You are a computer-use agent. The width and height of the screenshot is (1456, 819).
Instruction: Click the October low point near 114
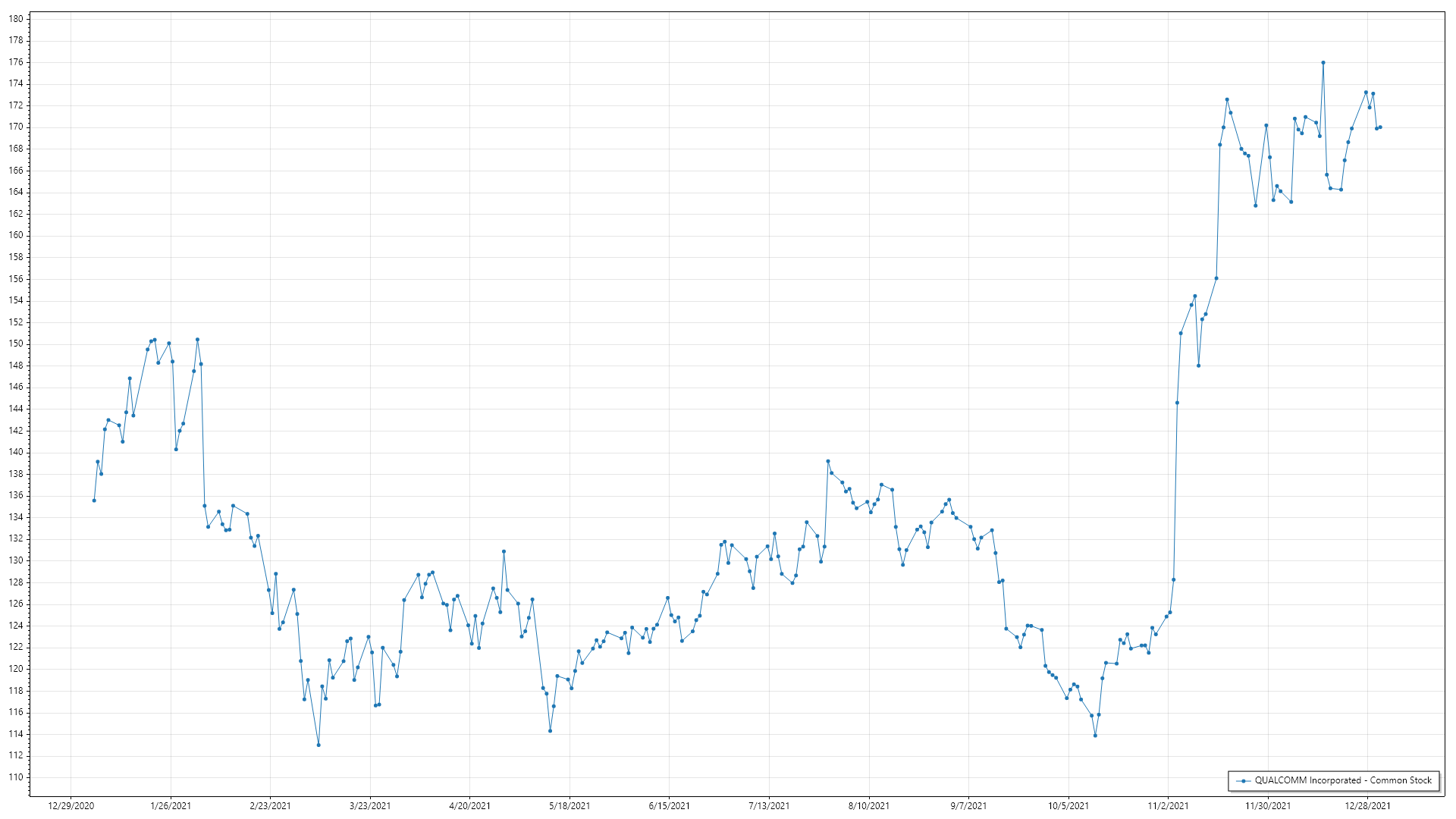[1095, 736]
